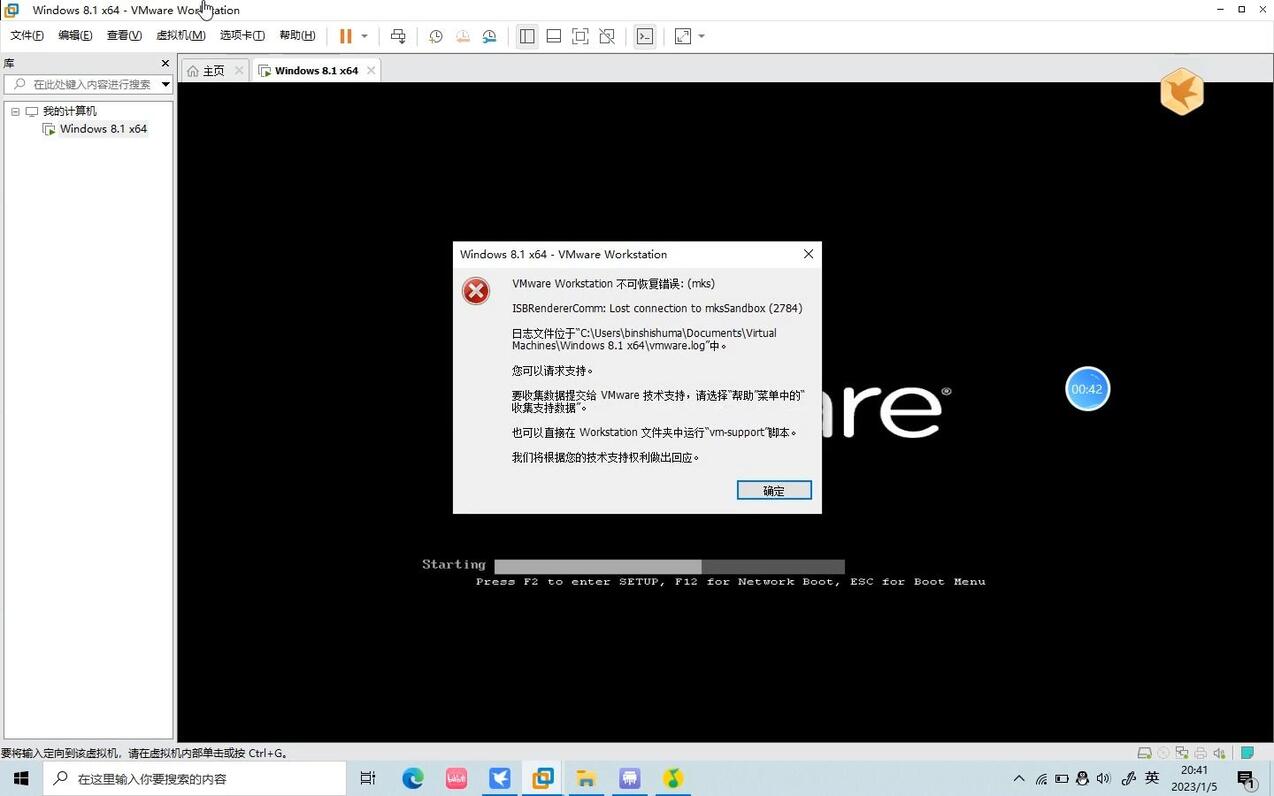
Task: Open the pink bilibili taskbar app
Action: point(456,778)
